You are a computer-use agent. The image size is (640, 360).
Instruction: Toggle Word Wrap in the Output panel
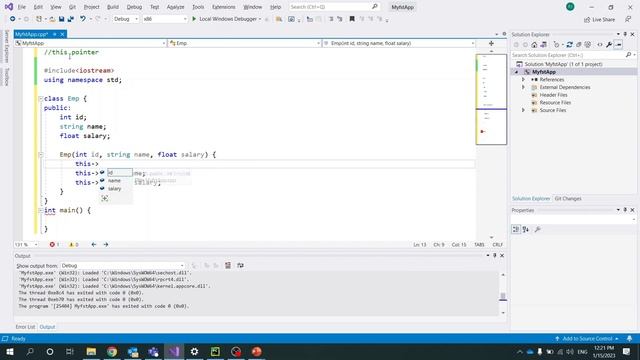(240, 265)
